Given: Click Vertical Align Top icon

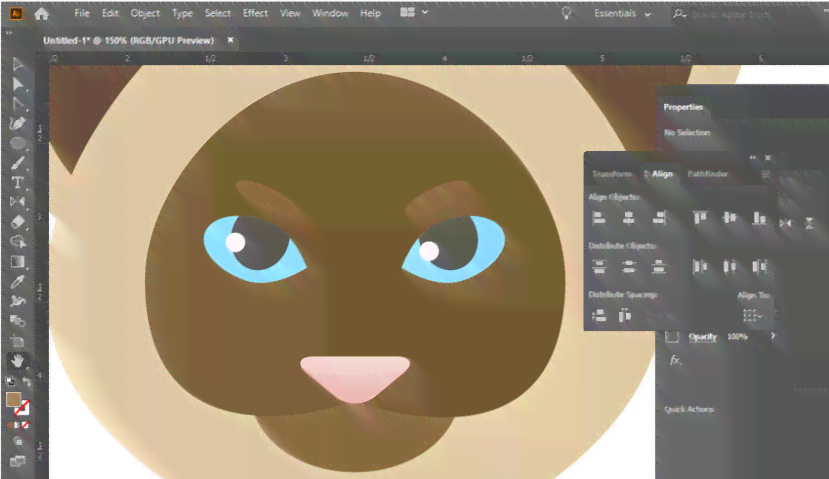Looking at the screenshot, I should tap(700, 217).
